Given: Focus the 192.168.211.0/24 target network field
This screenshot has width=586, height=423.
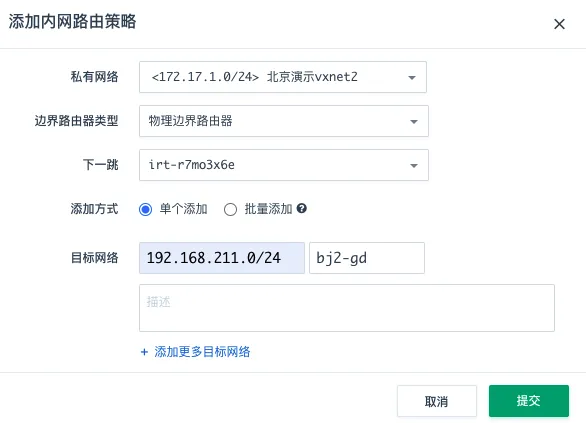Looking at the screenshot, I should [222, 258].
